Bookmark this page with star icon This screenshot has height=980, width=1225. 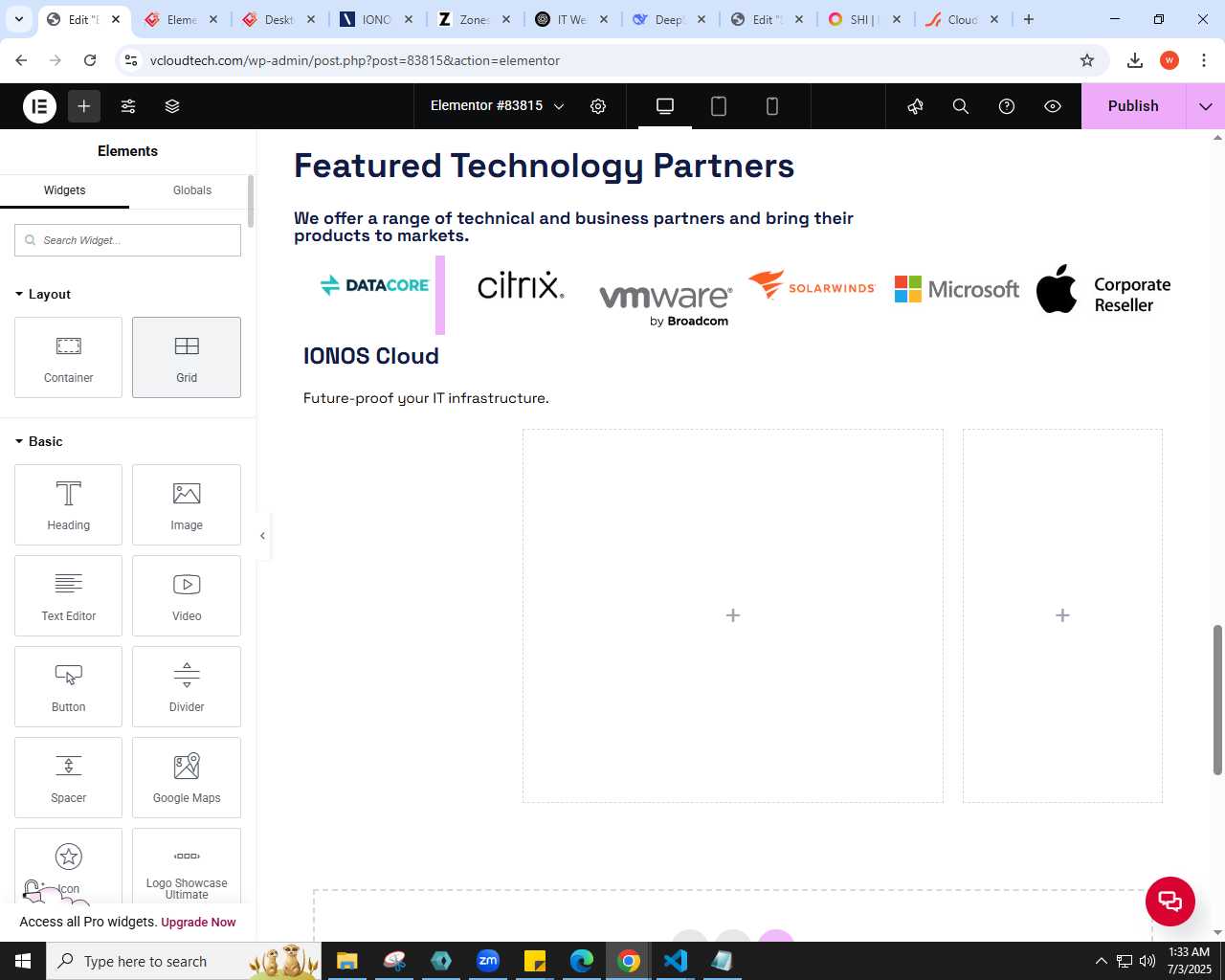(1087, 60)
